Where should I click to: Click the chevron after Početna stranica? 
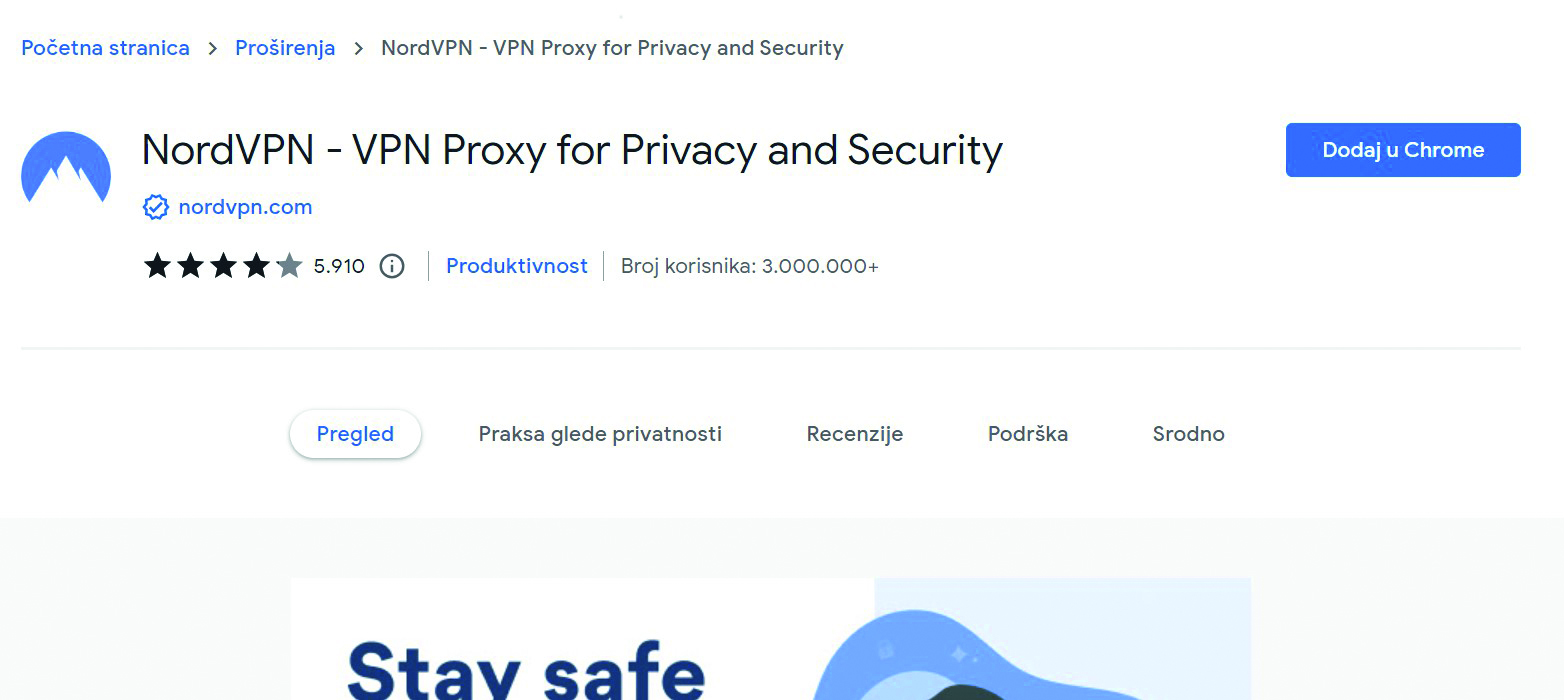212,48
